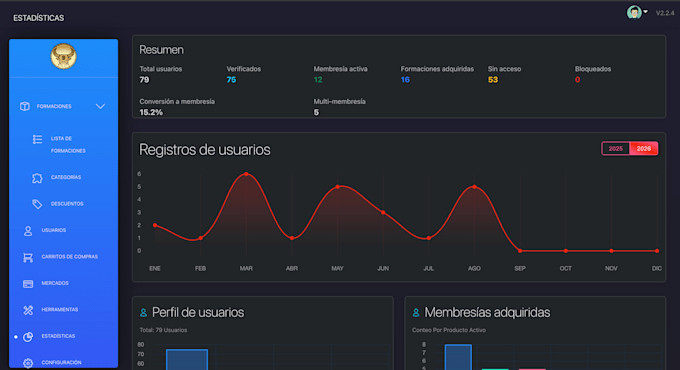Click the AGO data point on chart
This screenshot has height=370, width=680.
pos(474,187)
